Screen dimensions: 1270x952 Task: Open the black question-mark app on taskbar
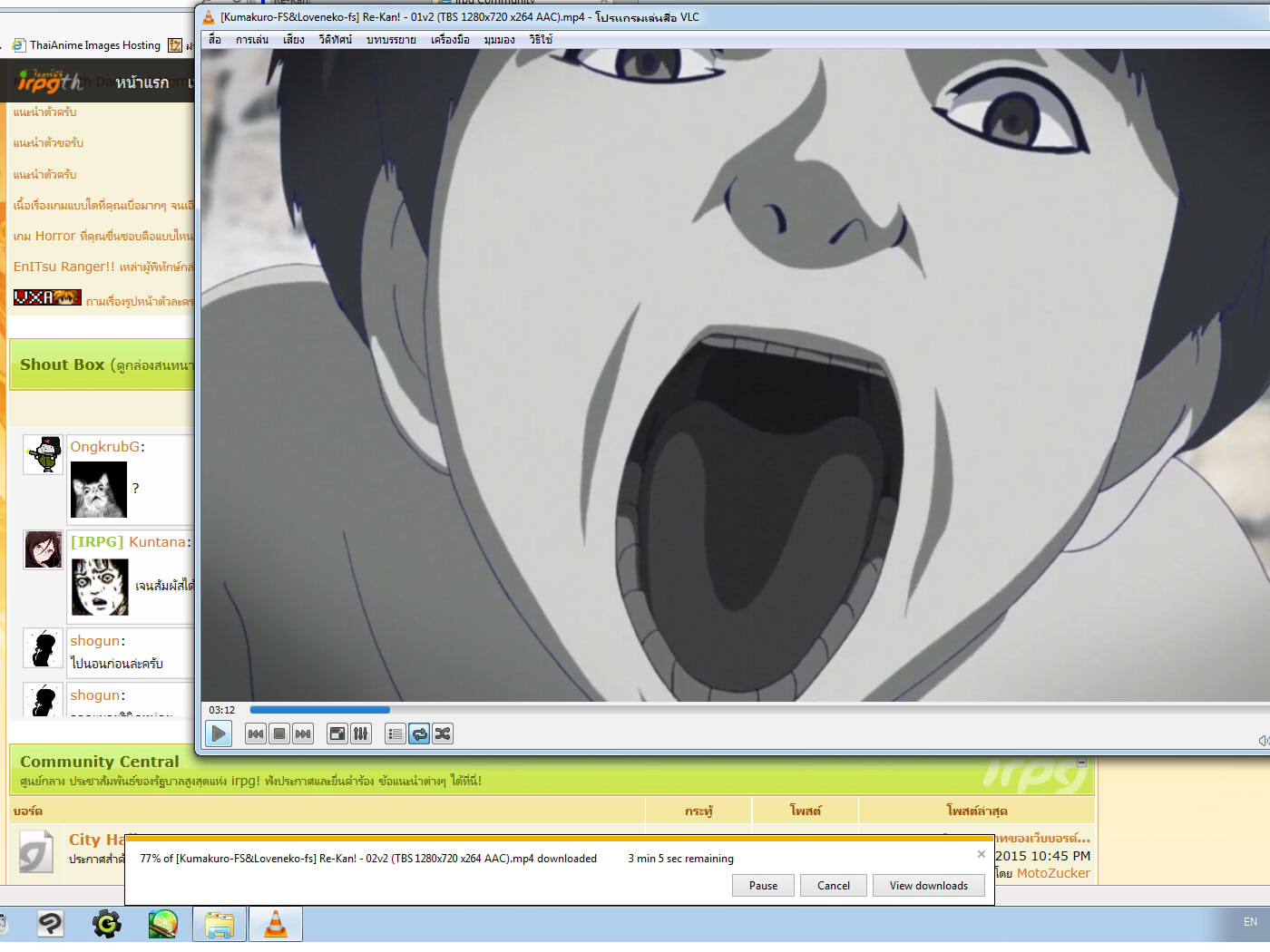click(x=50, y=924)
